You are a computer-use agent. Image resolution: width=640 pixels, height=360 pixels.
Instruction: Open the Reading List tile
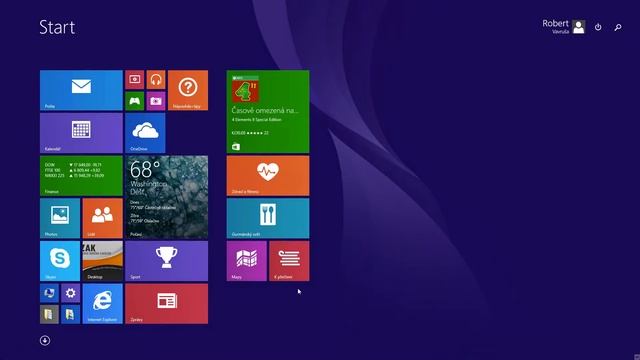click(289, 261)
